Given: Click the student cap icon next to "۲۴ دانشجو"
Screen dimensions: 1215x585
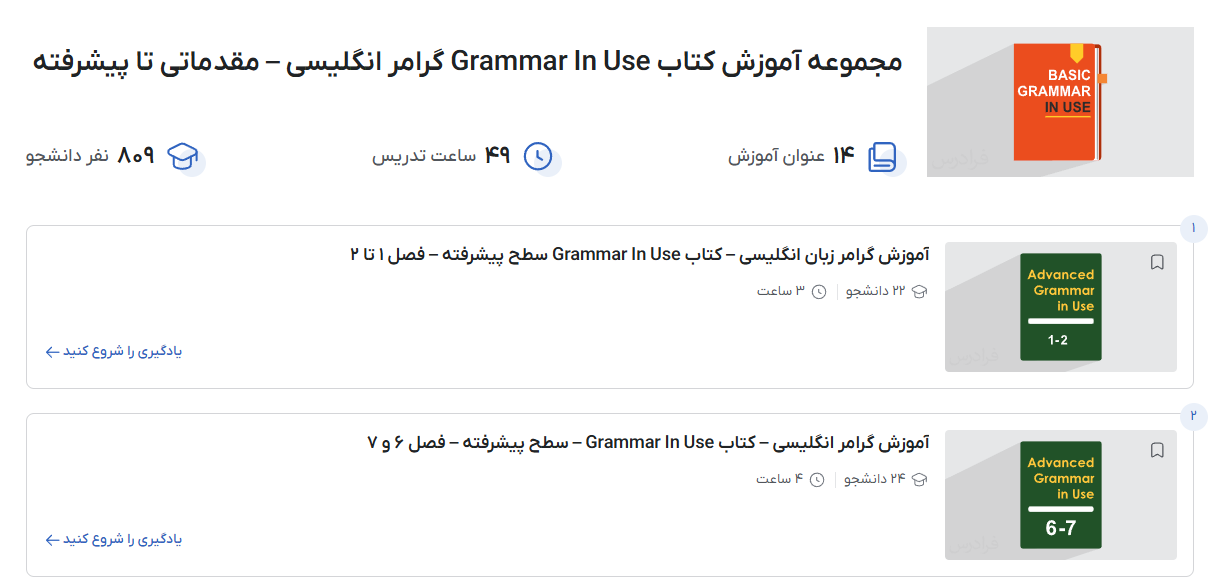Looking at the screenshot, I should pyautogui.click(x=917, y=479).
